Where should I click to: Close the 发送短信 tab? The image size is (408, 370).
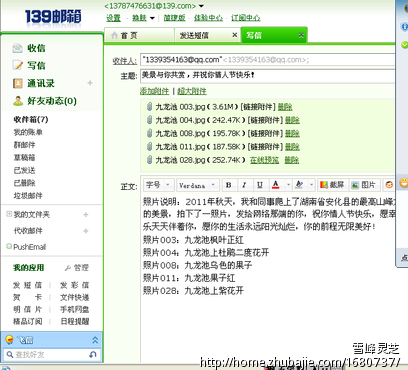click(235, 35)
